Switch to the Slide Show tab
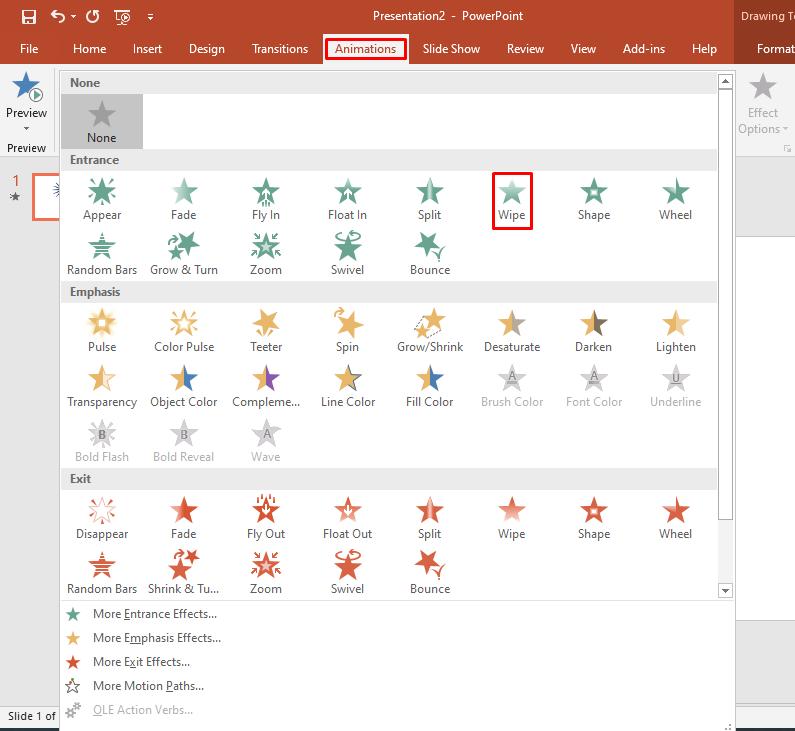 tap(451, 49)
